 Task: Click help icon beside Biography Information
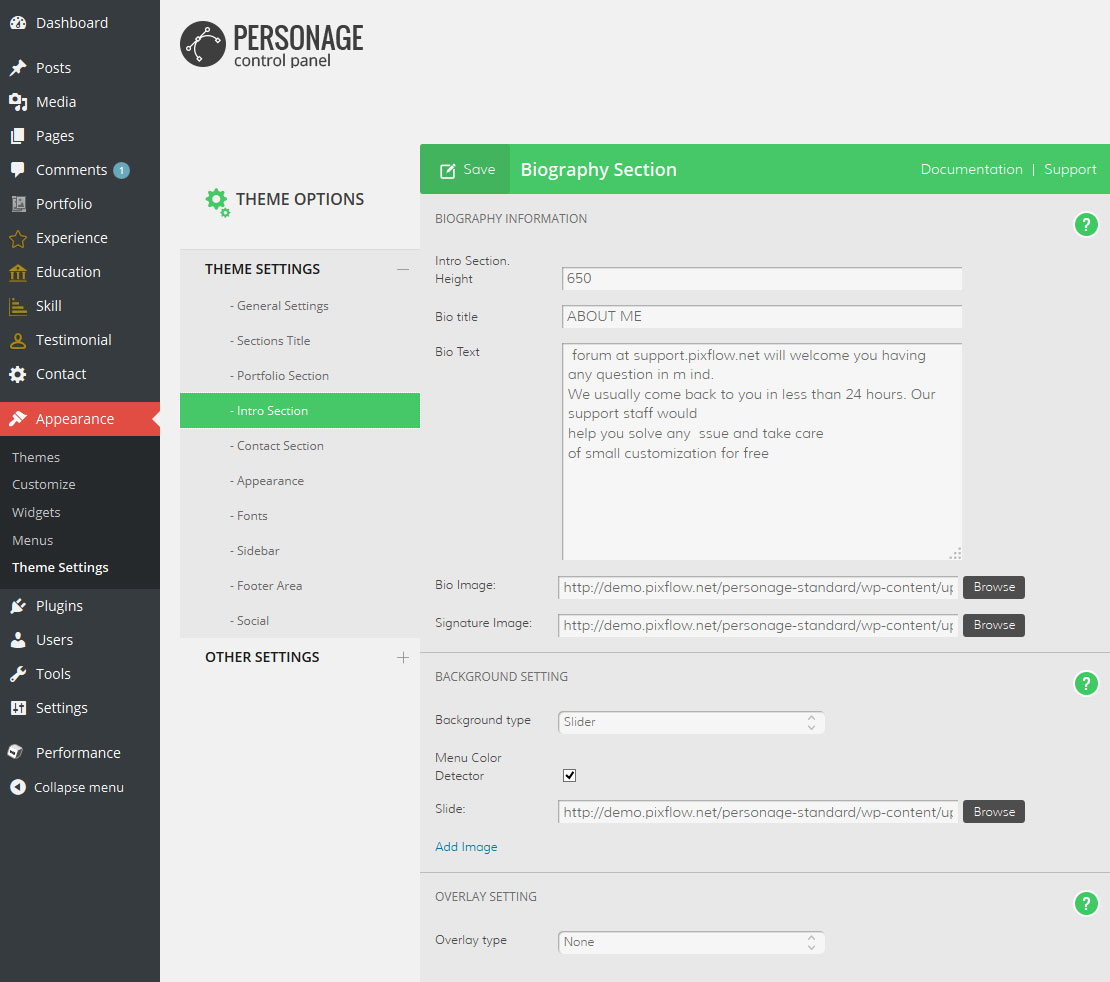(1086, 225)
